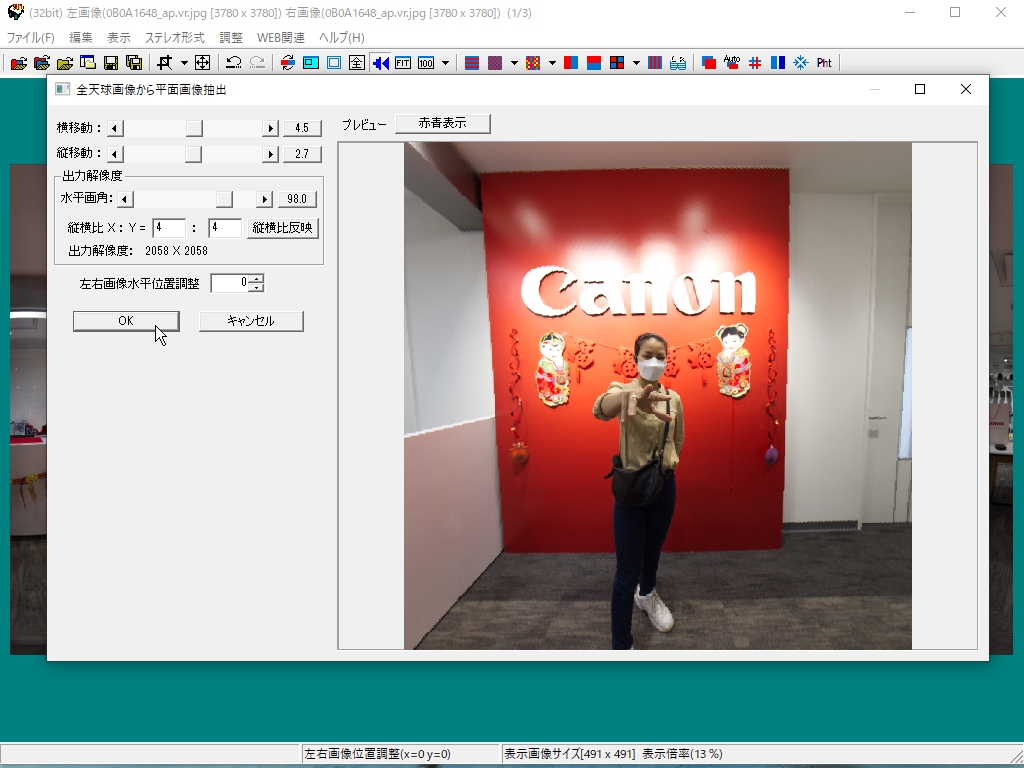Screen dimensions: 1024x768
Task: Click the 100 percent zoom icon
Action: tap(426, 63)
